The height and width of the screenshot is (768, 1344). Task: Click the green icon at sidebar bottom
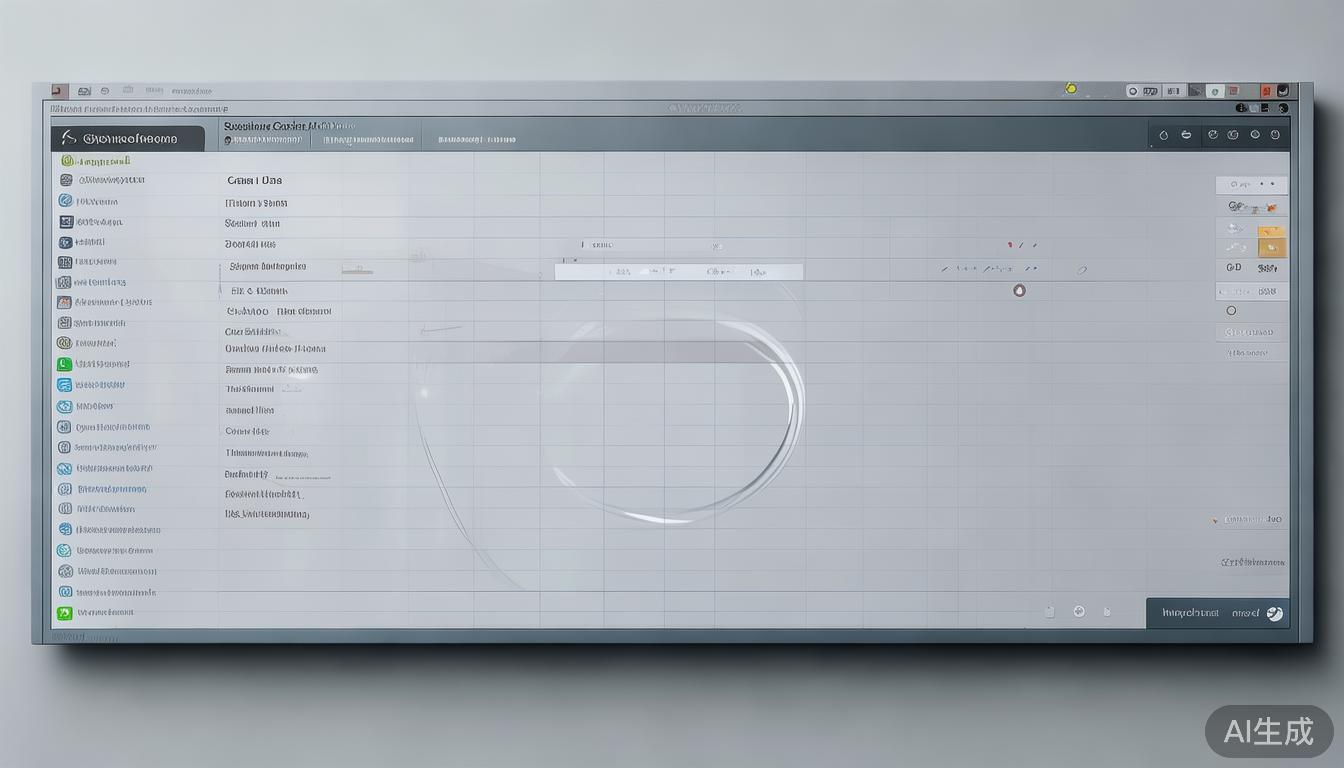(x=65, y=613)
